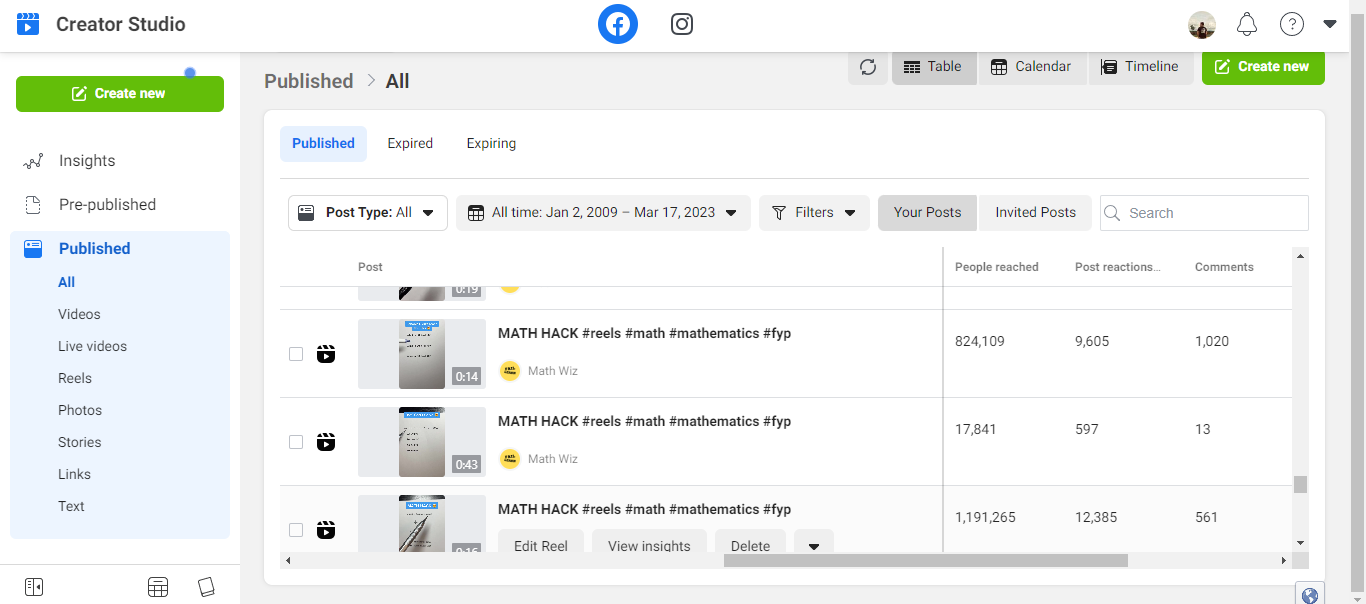Click the horizontal scrollbar right arrow
Image resolution: width=1366 pixels, height=604 pixels.
[x=1285, y=561]
